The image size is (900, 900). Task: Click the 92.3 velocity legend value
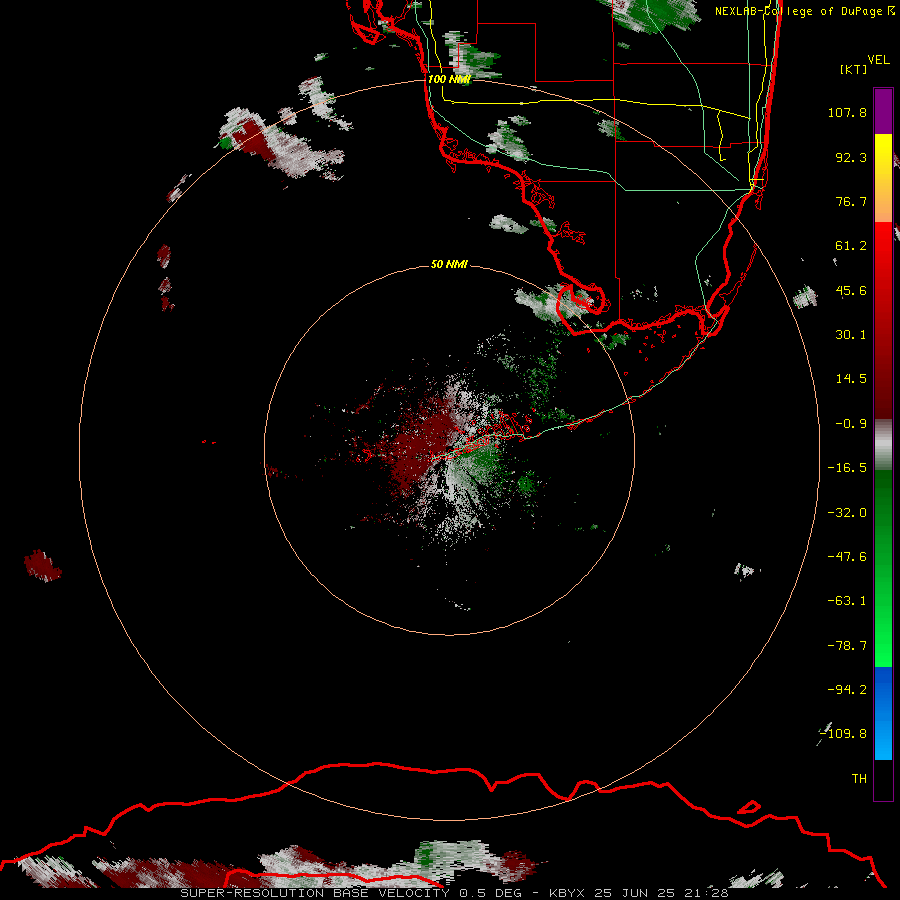(x=851, y=157)
